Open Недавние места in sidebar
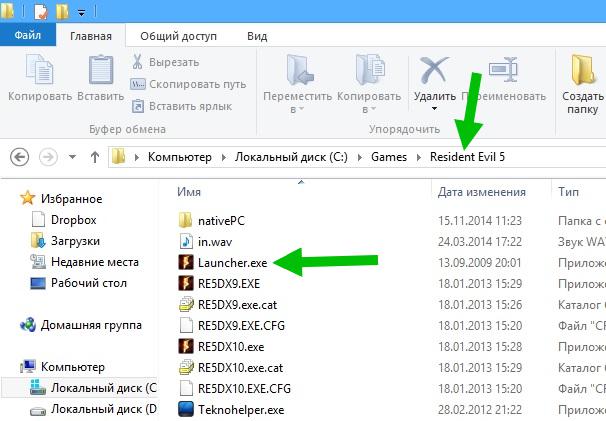 coord(95,262)
